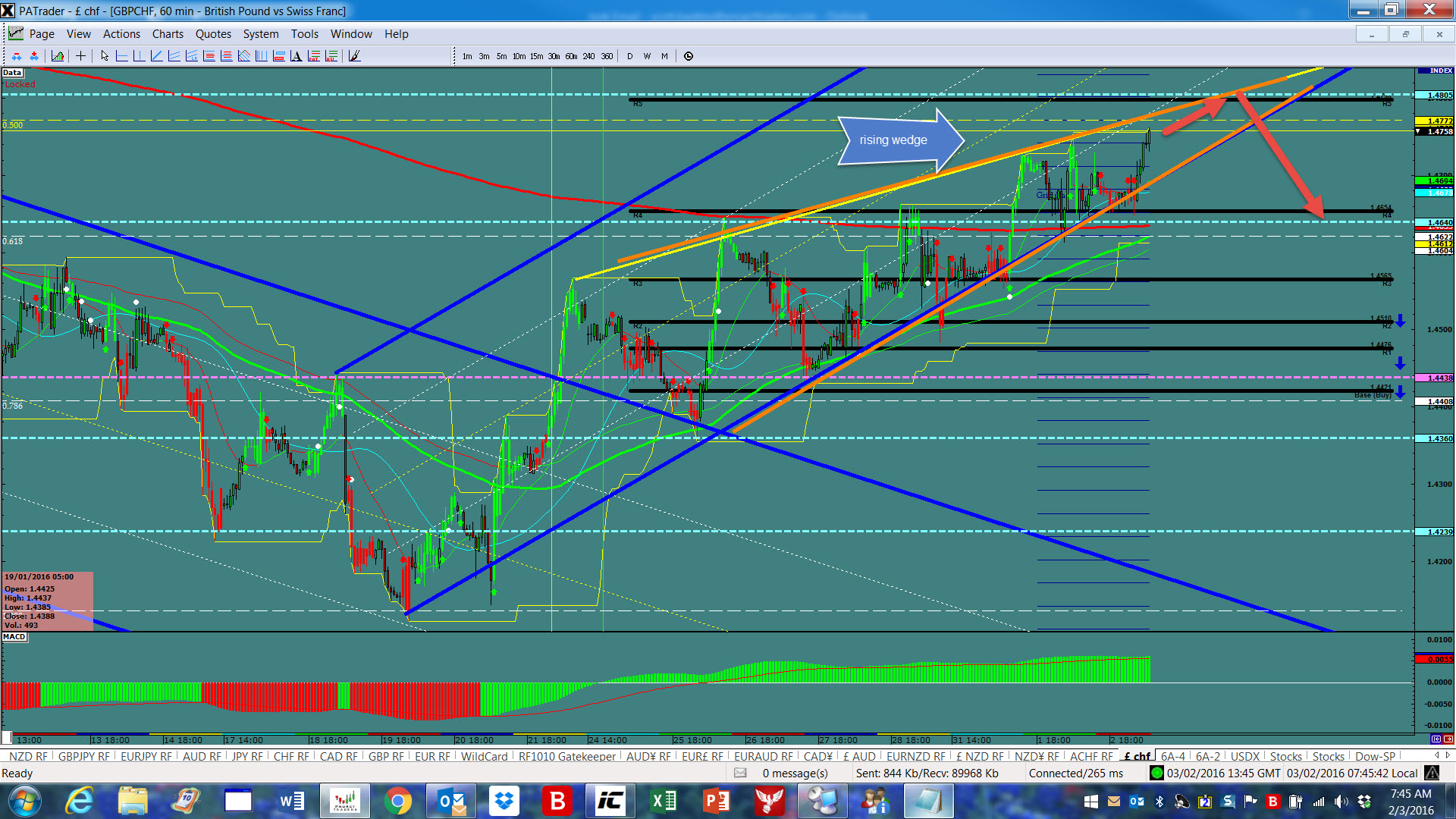Set chart to monthly M timeframe
This screenshot has width=1456, height=819.
pyautogui.click(x=664, y=56)
